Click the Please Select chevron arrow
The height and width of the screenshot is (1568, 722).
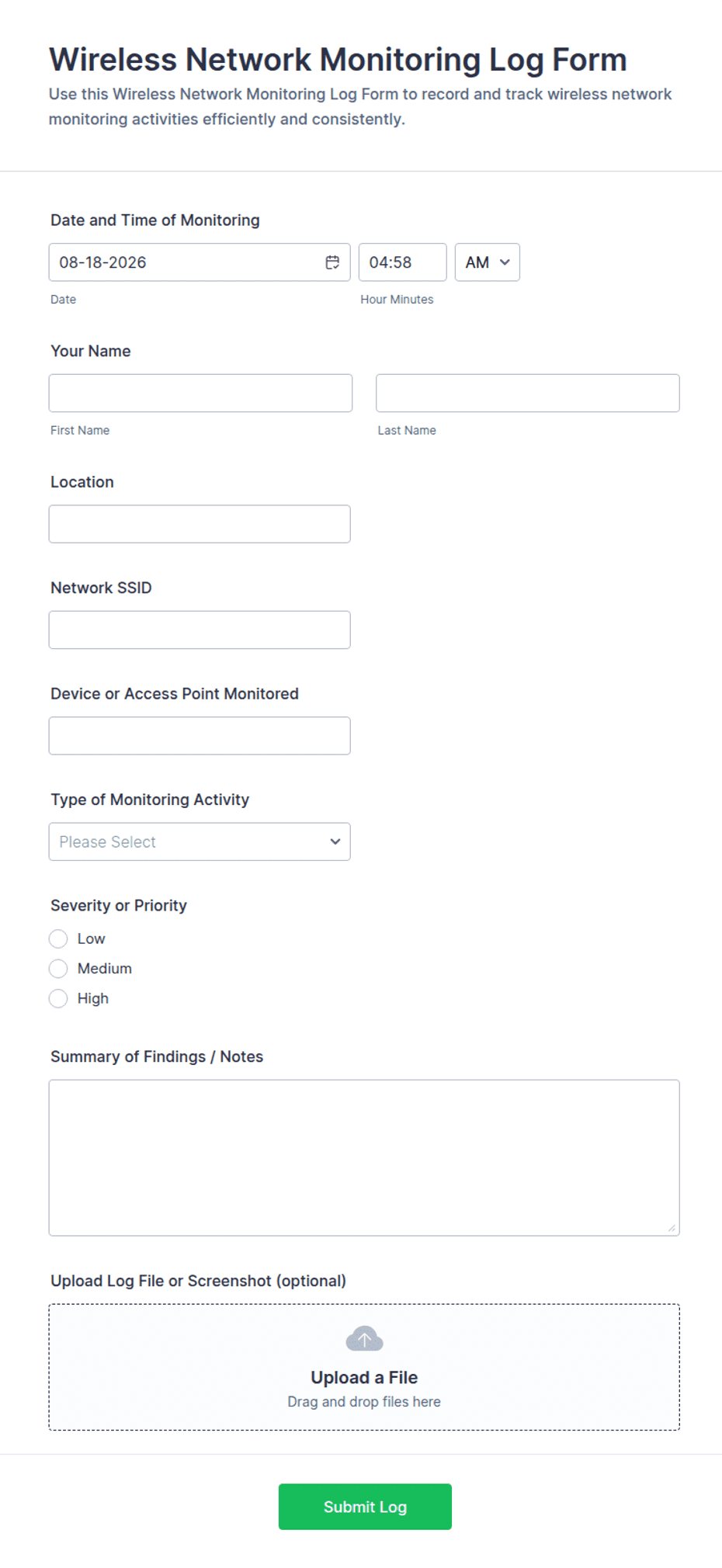pos(335,842)
